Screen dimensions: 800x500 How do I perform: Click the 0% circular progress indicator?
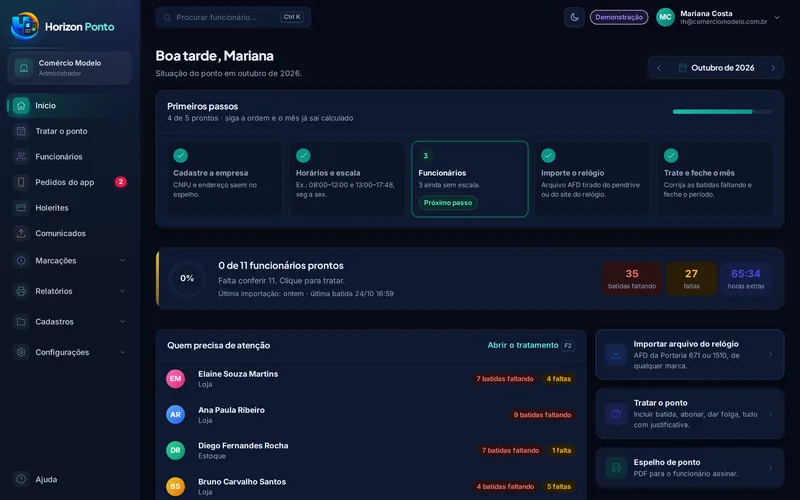pyautogui.click(x=187, y=279)
